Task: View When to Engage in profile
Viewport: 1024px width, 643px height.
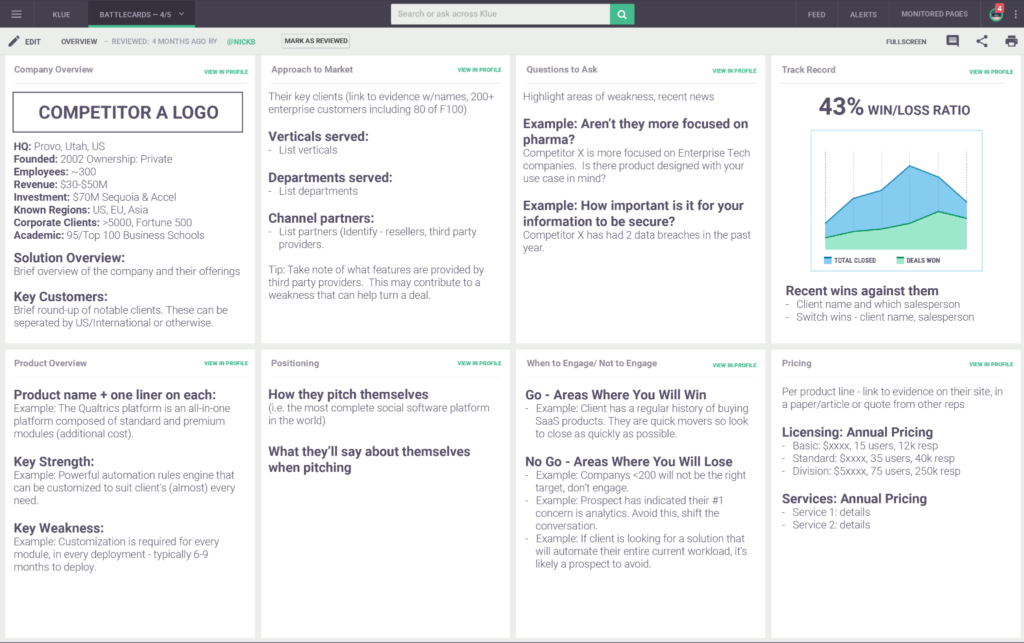Action: (735, 365)
